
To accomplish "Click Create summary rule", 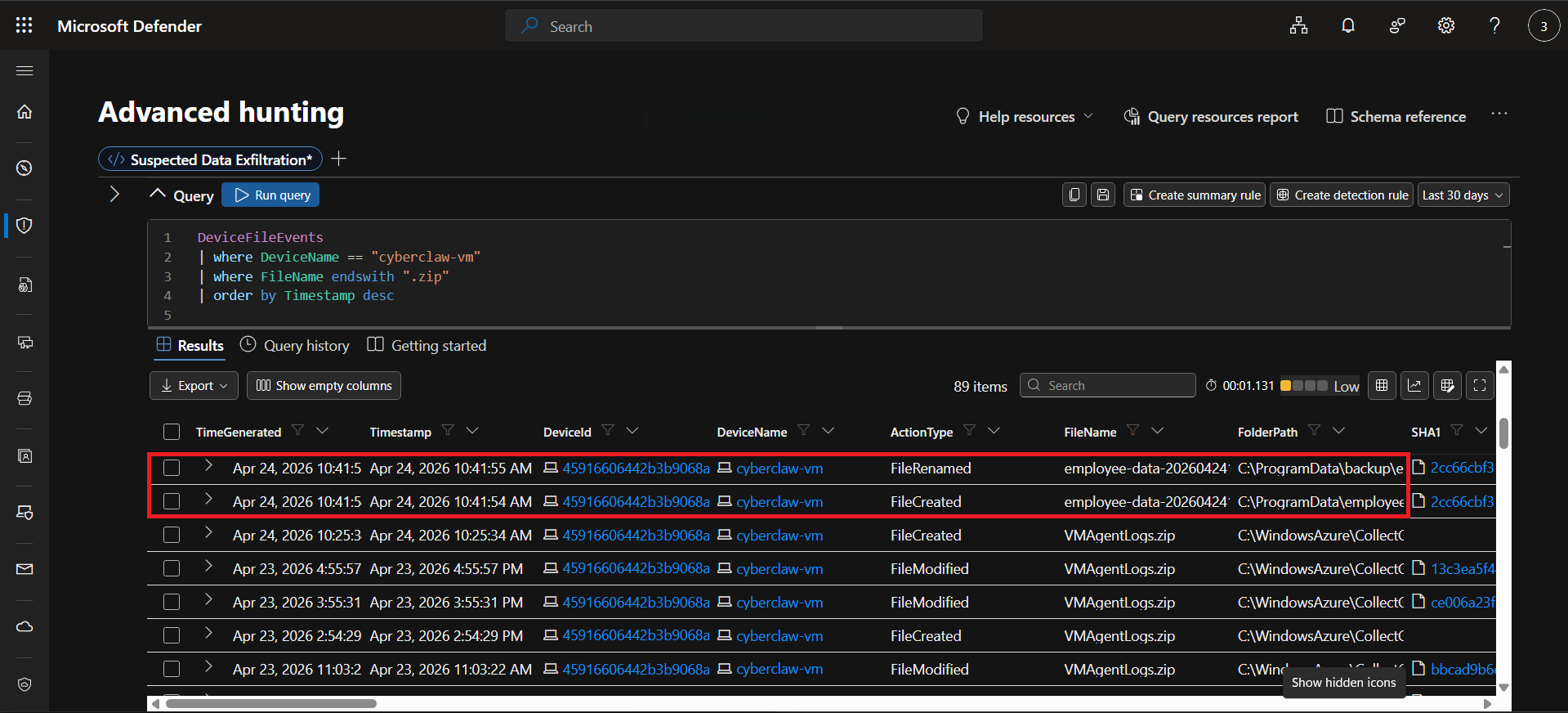I will click(1195, 195).
